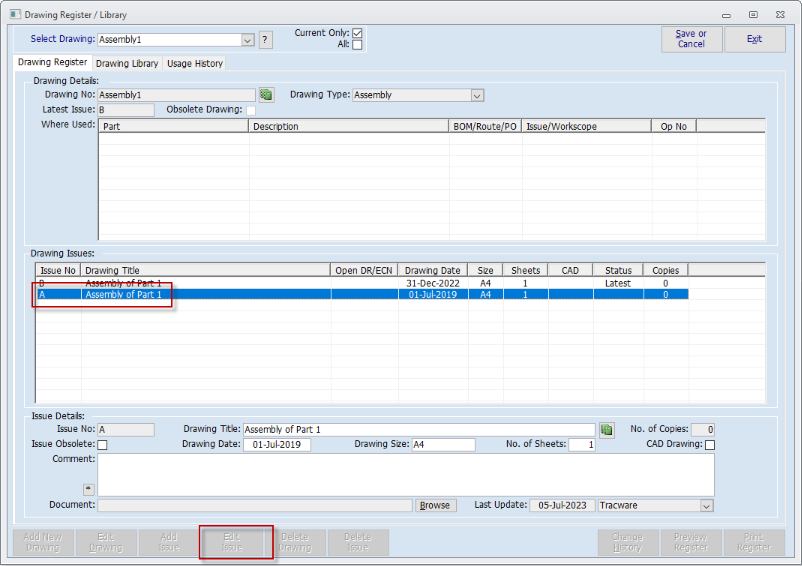Screen dimensions: 802x566
Task: Toggle the Current Only checkbox
Action: pos(357,33)
